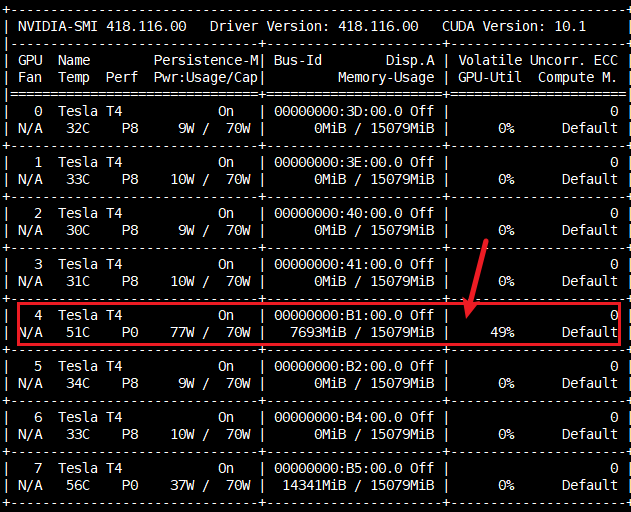Click the Bus-Id column header
Screen dimensions: 631x512
click(x=298, y=60)
